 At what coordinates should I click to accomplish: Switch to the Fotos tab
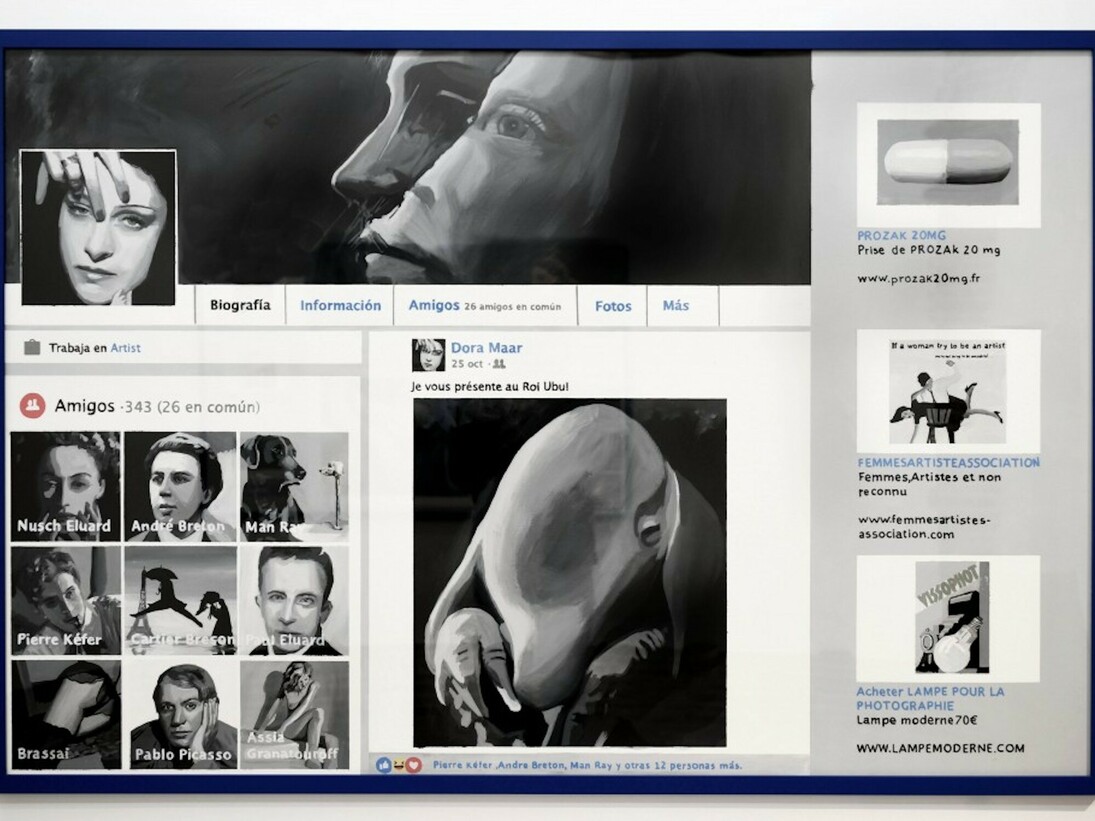[612, 306]
